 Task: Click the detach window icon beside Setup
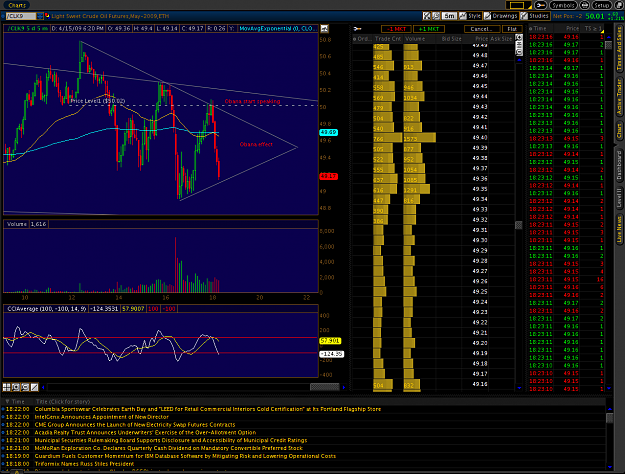point(619,5)
